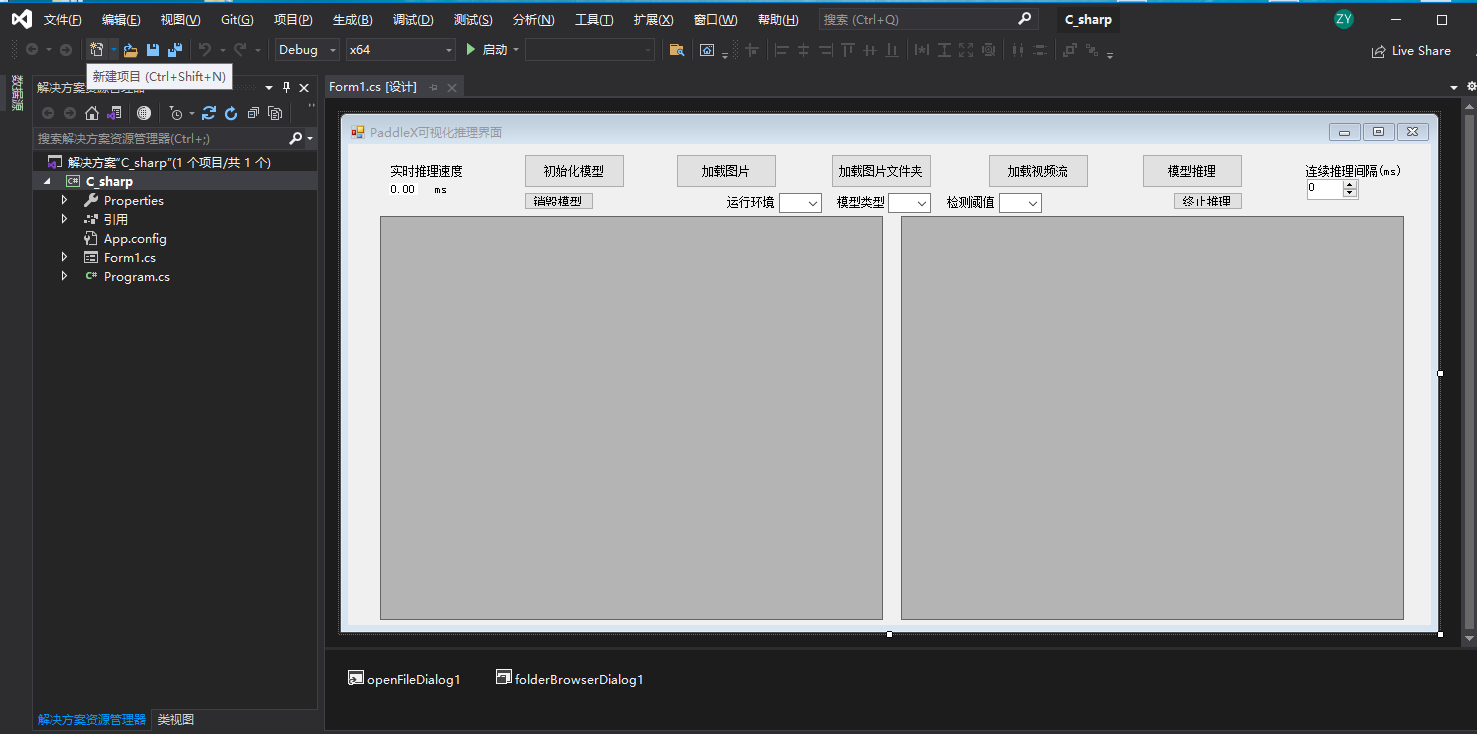The image size is (1477, 734).
Task: Expand the Properties node in the tree
Action: point(64,200)
